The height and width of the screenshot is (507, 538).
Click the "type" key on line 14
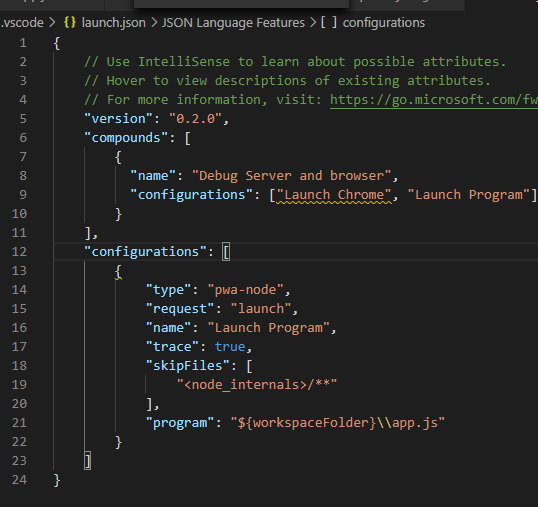tap(168, 290)
